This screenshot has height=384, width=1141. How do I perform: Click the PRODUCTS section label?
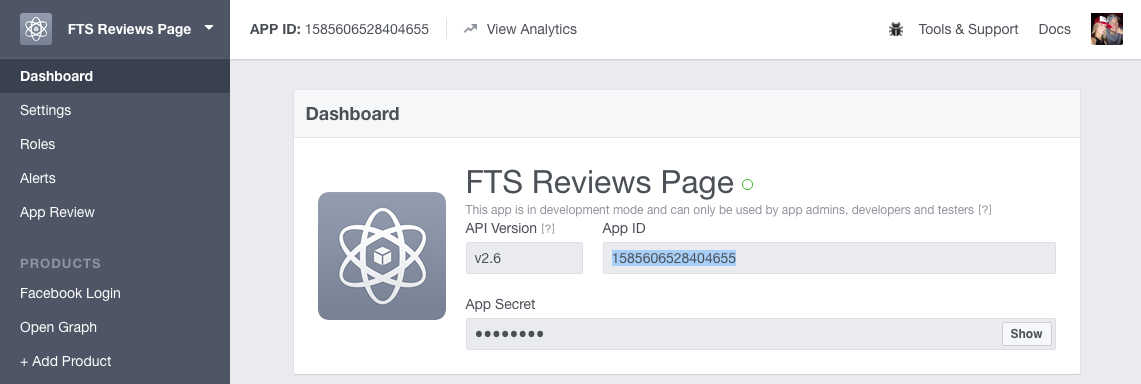point(60,263)
